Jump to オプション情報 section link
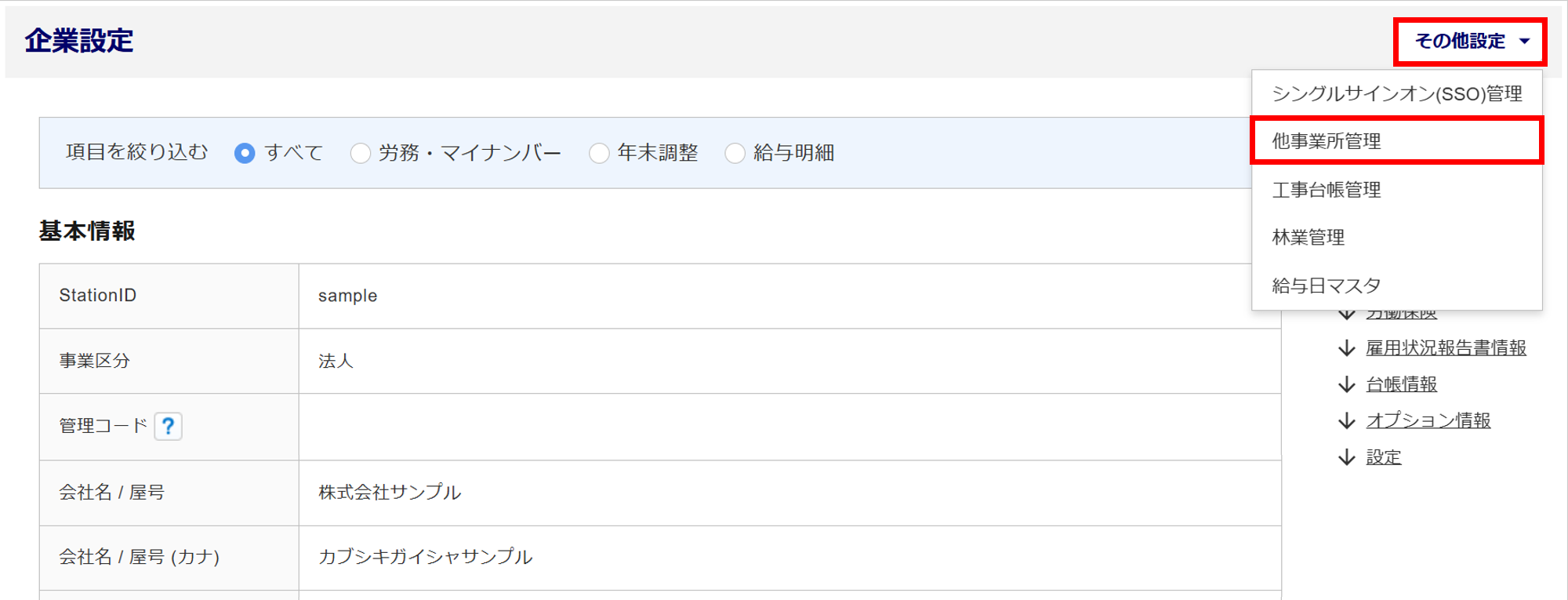 [x=1428, y=421]
